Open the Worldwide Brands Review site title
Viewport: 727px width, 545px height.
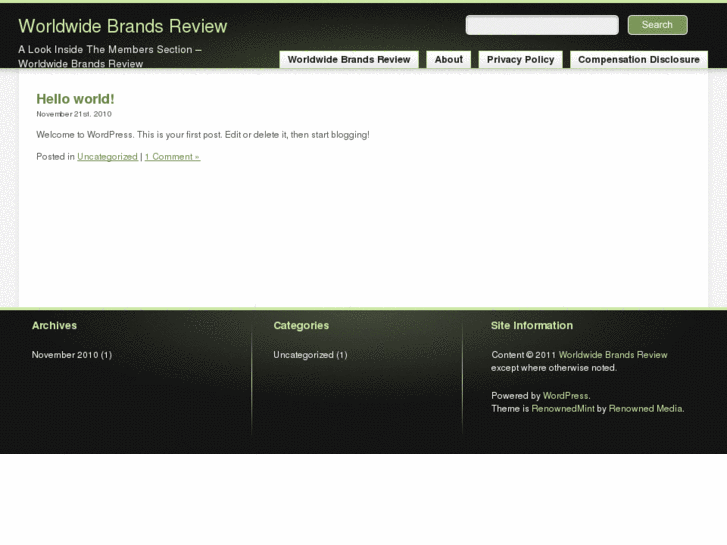click(123, 26)
